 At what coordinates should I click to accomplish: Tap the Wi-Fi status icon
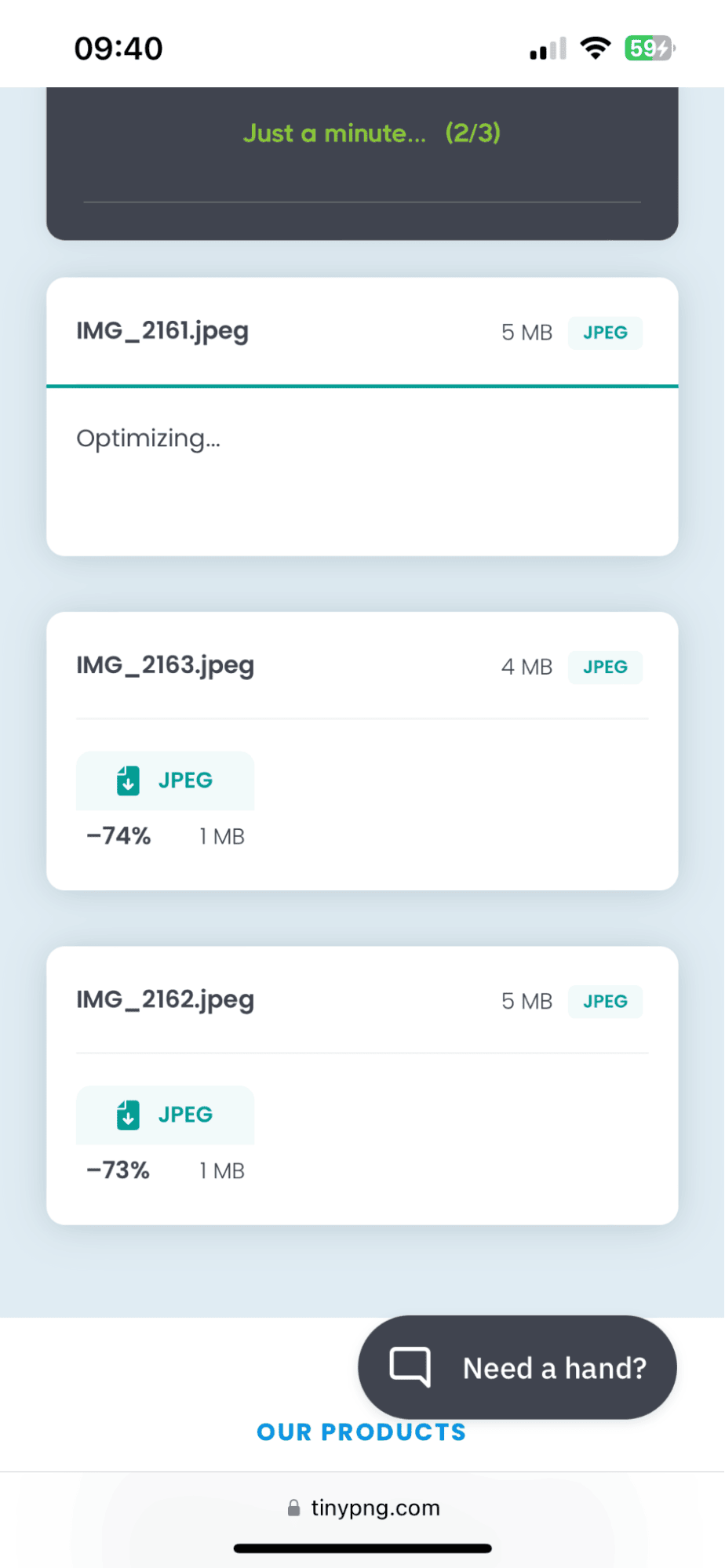click(x=596, y=49)
